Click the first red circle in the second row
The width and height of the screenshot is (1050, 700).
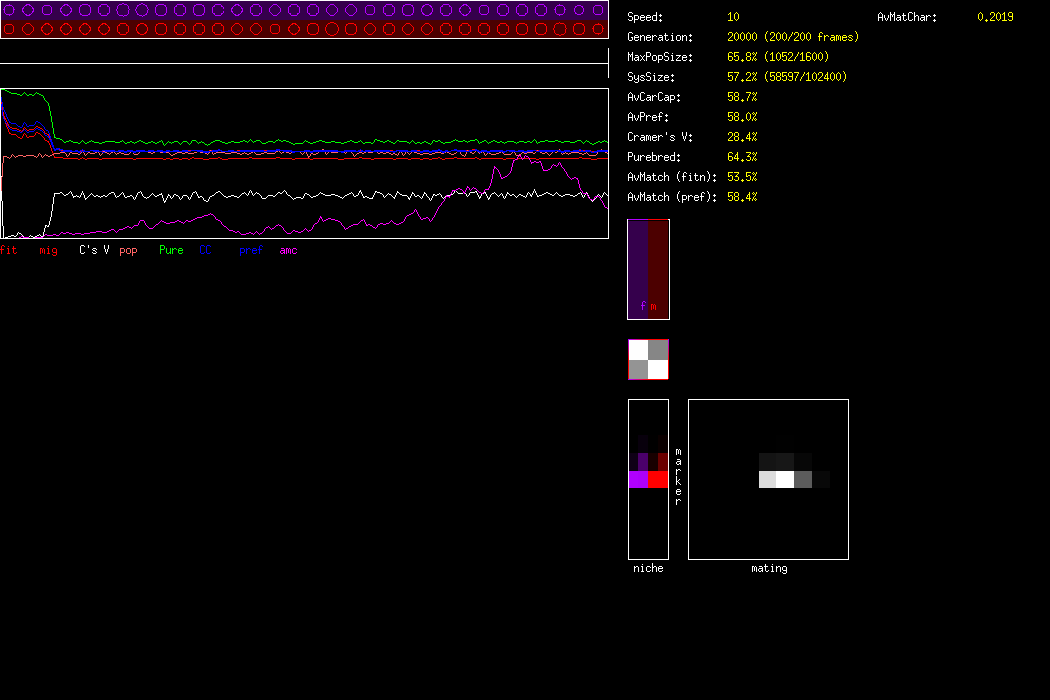point(10,29)
